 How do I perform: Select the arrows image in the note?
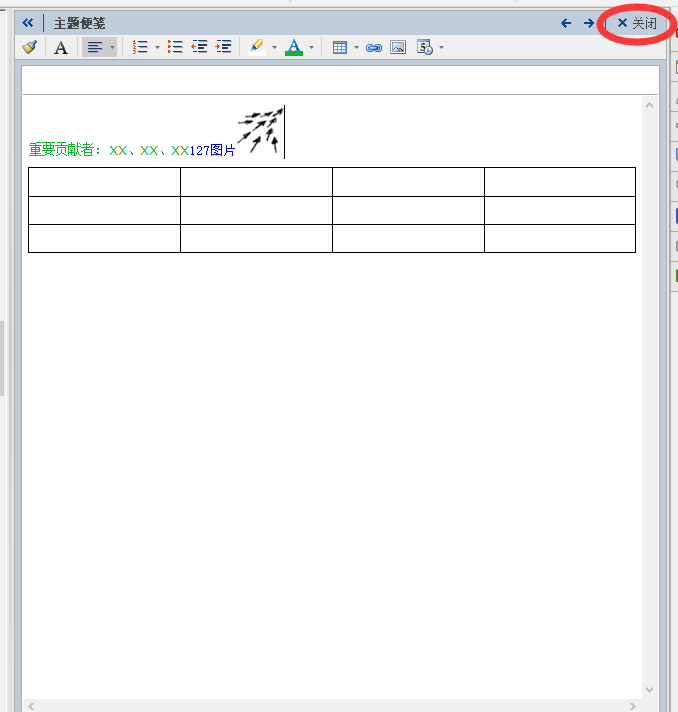tap(258, 132)
